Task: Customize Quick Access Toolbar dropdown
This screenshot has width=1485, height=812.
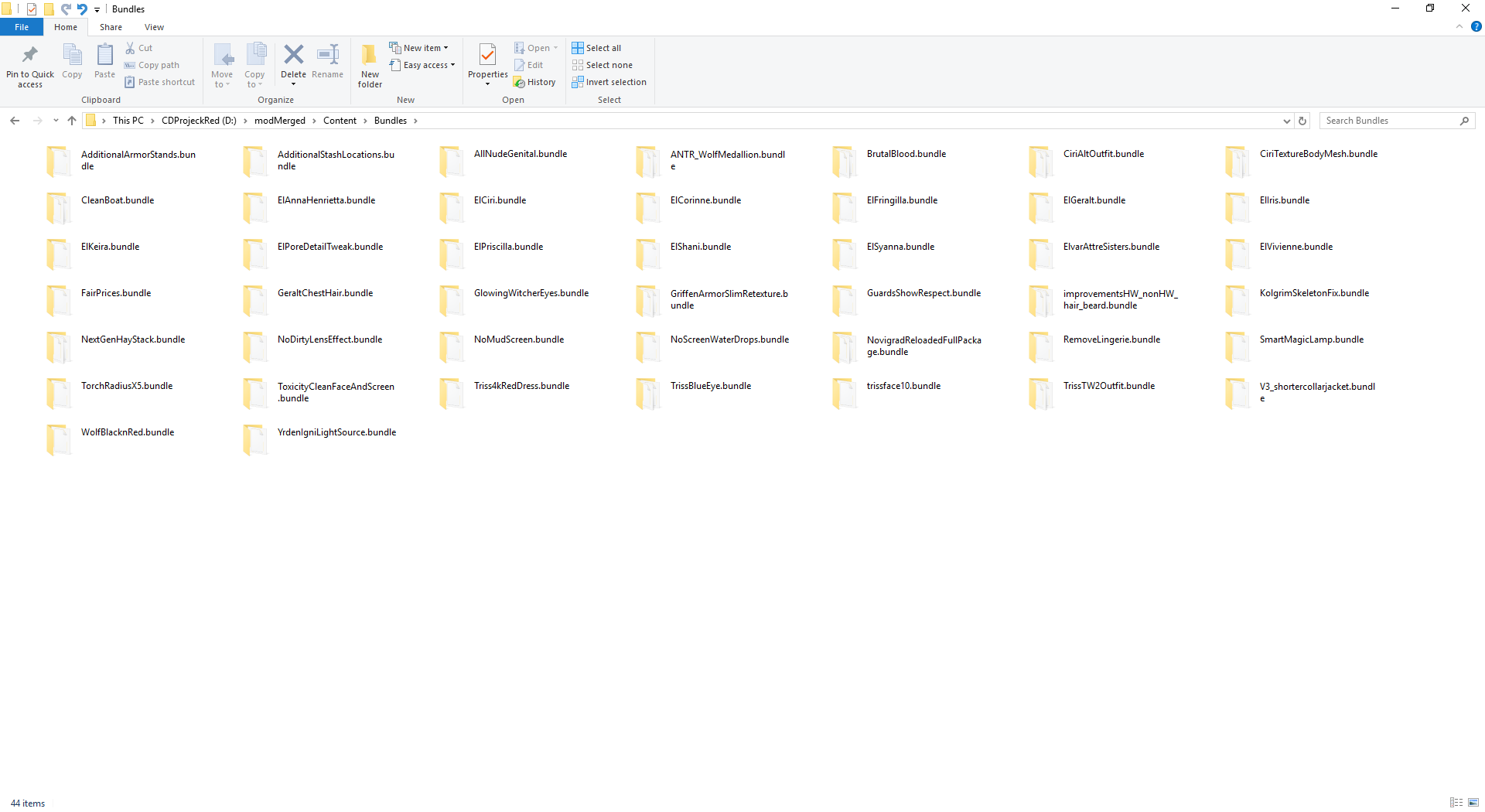Action: coord(97,9)
